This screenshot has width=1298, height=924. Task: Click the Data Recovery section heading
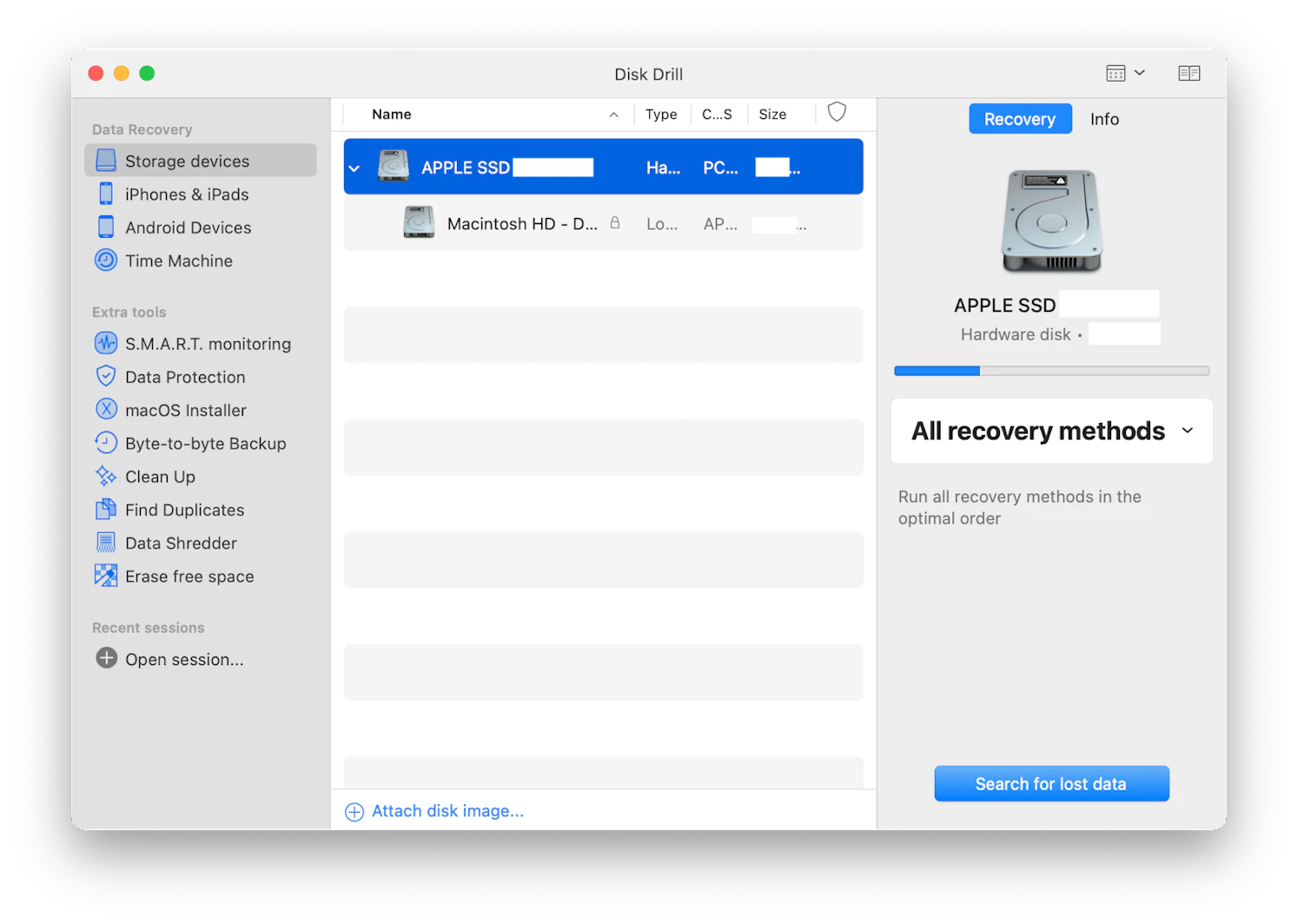pos(142,129)
